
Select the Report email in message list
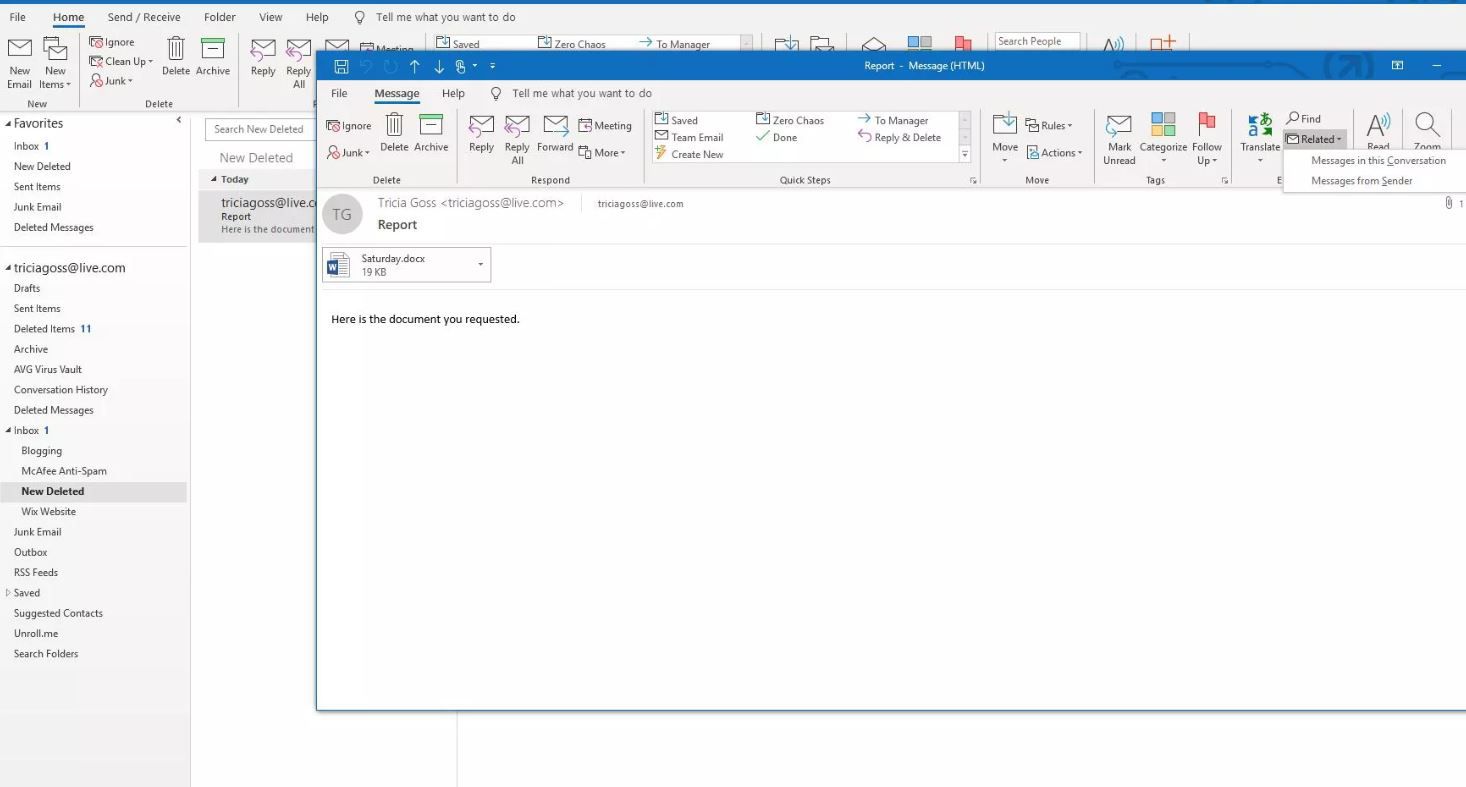(x=258, y=216)
